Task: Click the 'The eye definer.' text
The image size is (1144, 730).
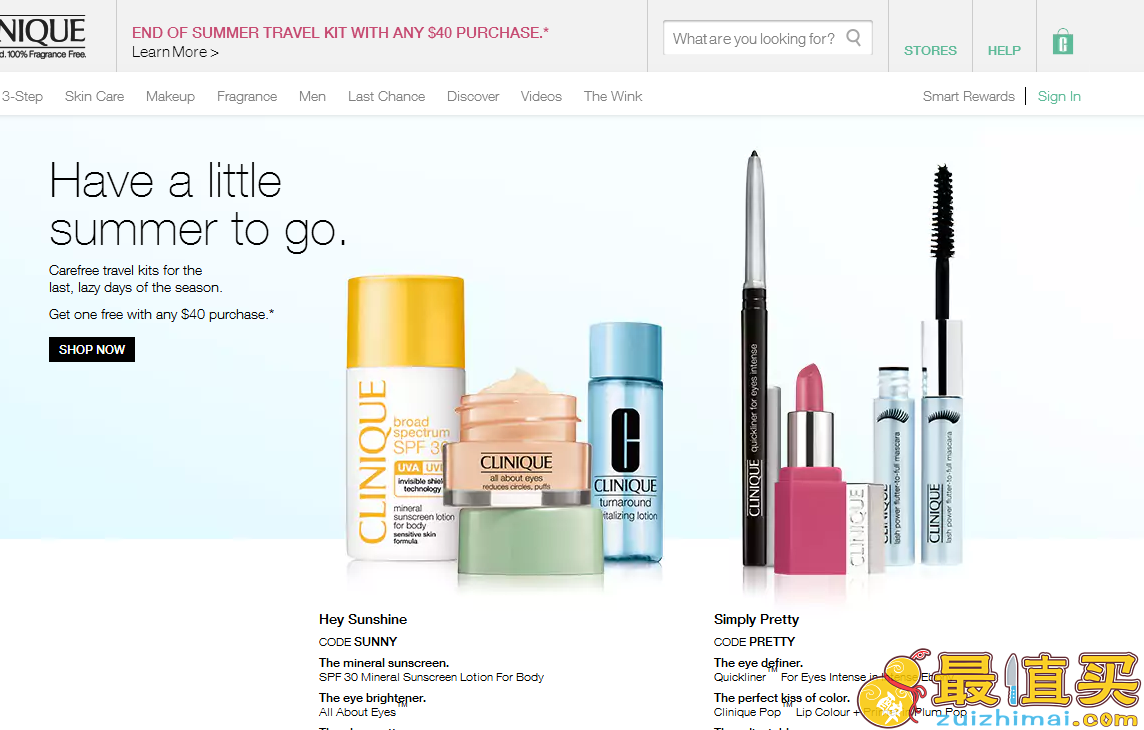Action: pos(758,663)
